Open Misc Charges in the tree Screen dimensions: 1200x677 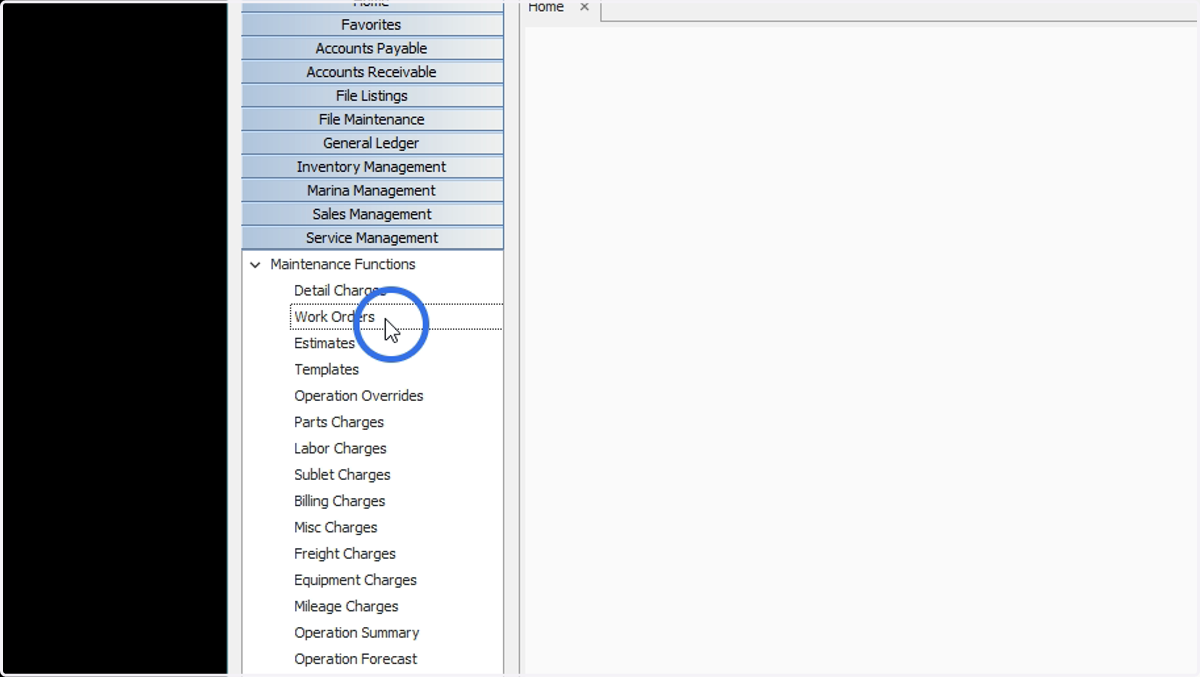coord(336,527)
